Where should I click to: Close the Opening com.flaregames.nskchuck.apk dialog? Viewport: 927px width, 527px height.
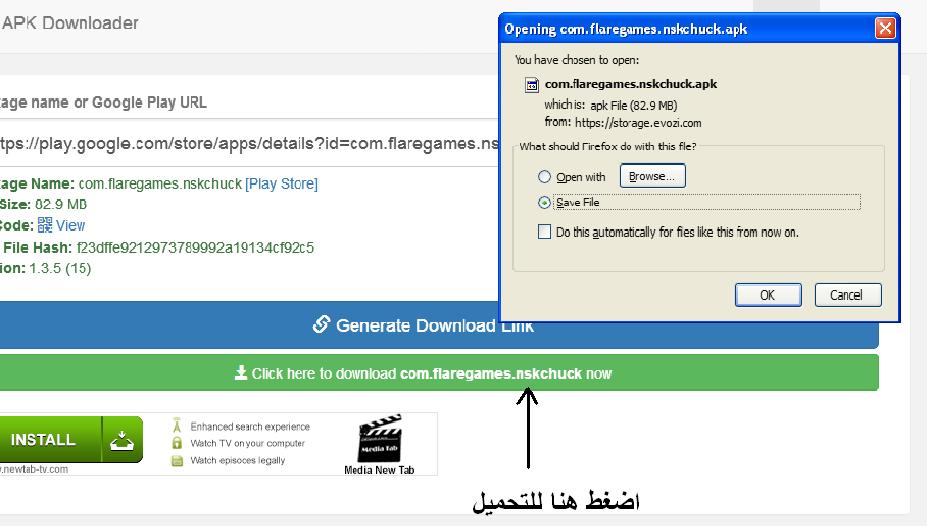pyautogui.click(x=885, y=28)
